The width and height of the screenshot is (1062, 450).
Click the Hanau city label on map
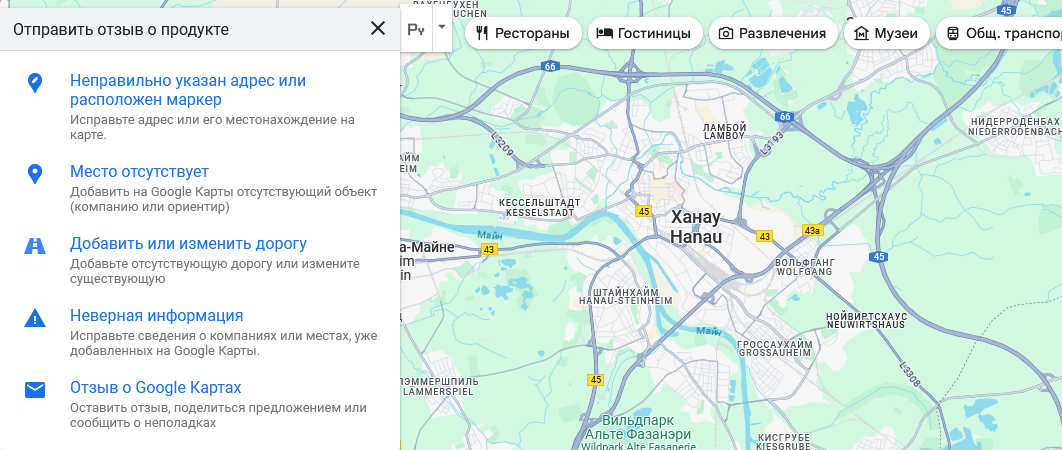695,227
